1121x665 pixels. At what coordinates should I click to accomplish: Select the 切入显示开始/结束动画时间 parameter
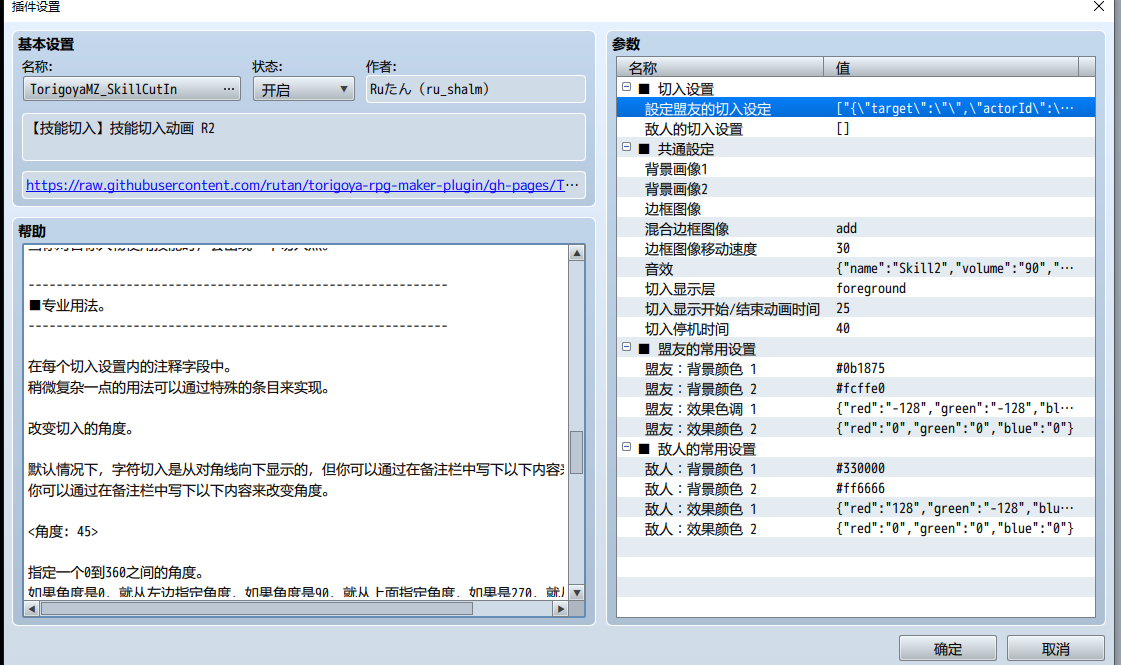pos(856,308)
